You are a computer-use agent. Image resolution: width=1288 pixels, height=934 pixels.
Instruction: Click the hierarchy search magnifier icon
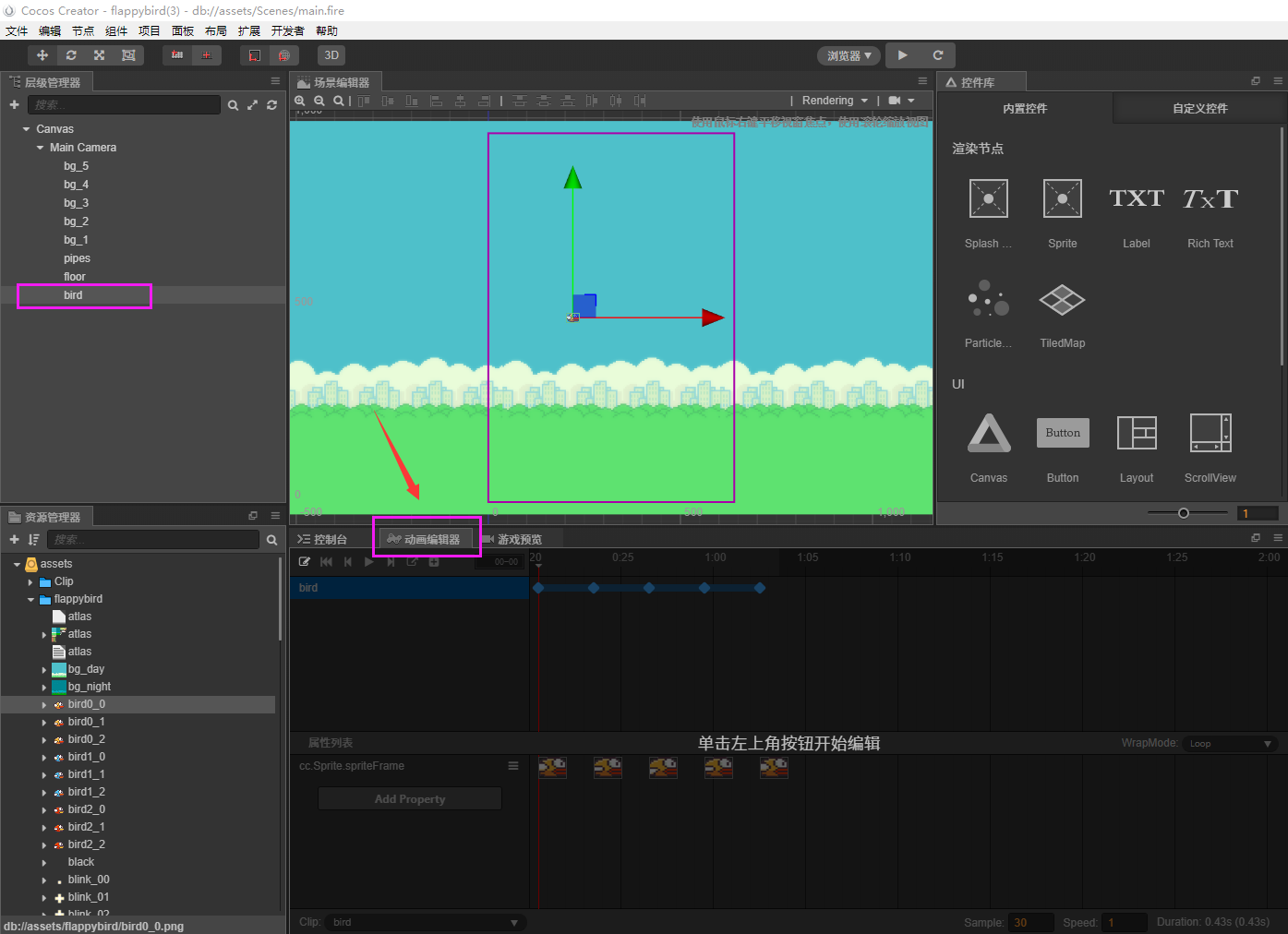click(234, 105)
